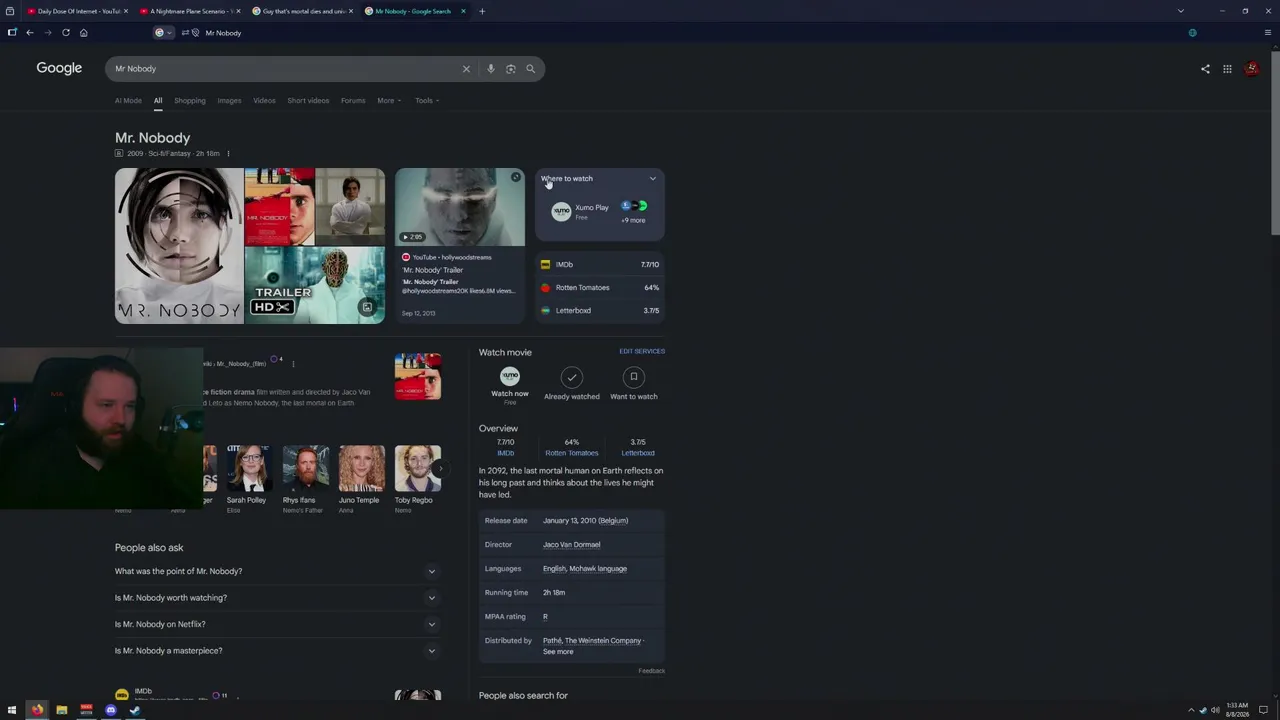Open the Rotten Tomatoes 64% rating row
This screenshot has height=720, width=1280.
600,288
